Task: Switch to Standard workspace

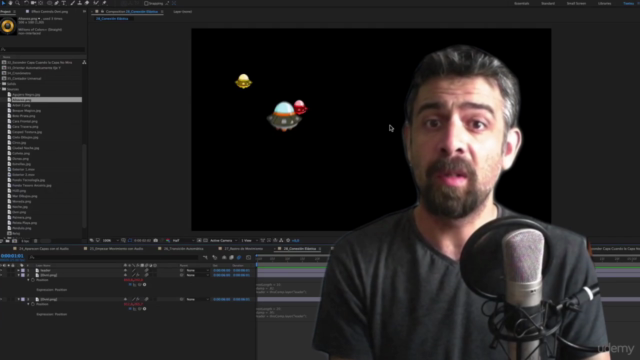Action: pyautogui.click(x=548, y=3)
